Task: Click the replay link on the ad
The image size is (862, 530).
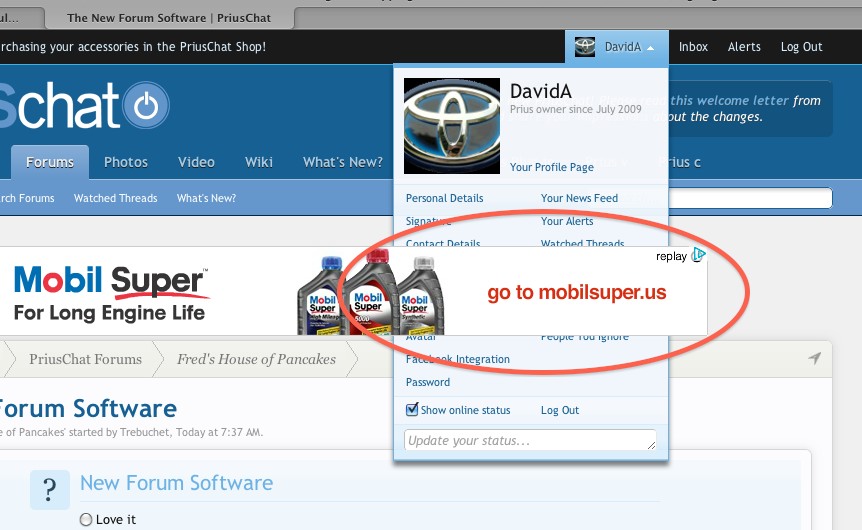Action: [671, 256]
